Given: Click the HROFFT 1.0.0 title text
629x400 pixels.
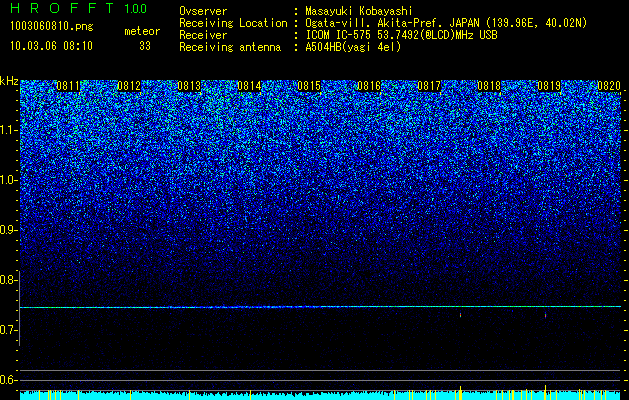Looking at the screenshot, I should pos(79,8).
